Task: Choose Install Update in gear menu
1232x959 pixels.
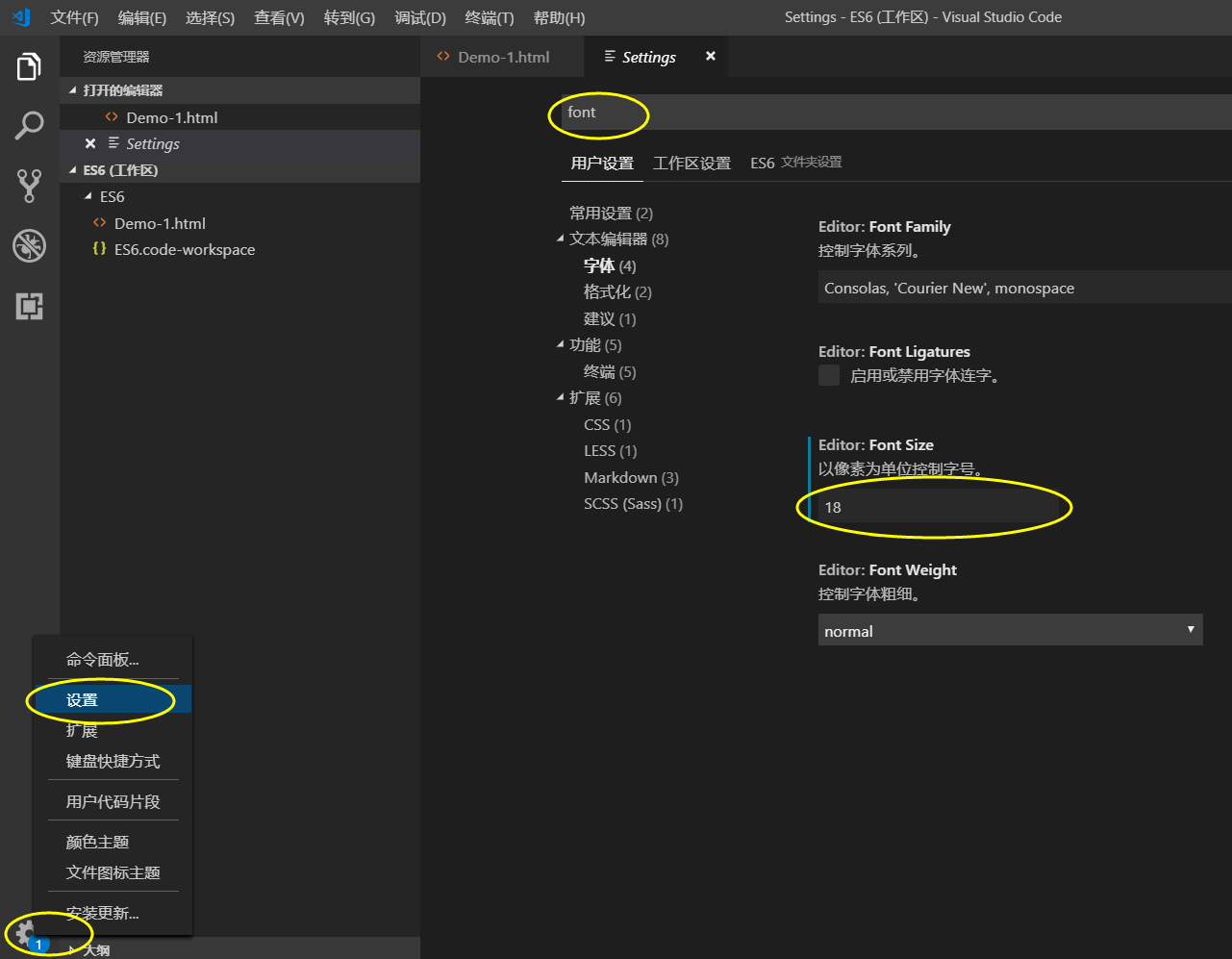Action: [113, 913]
